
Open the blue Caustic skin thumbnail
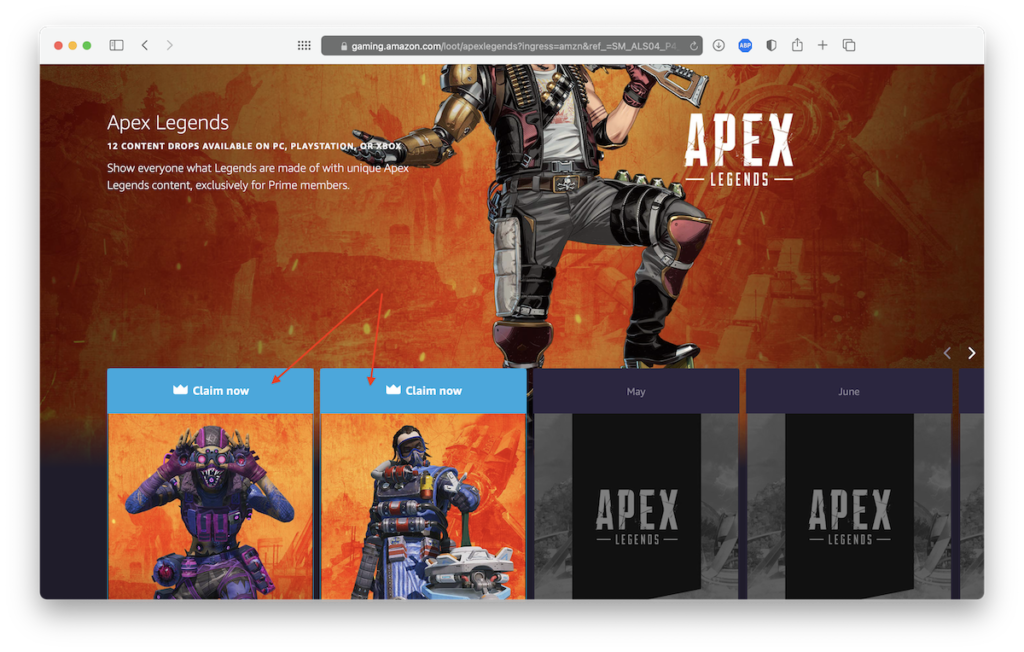tap(423, 507)
